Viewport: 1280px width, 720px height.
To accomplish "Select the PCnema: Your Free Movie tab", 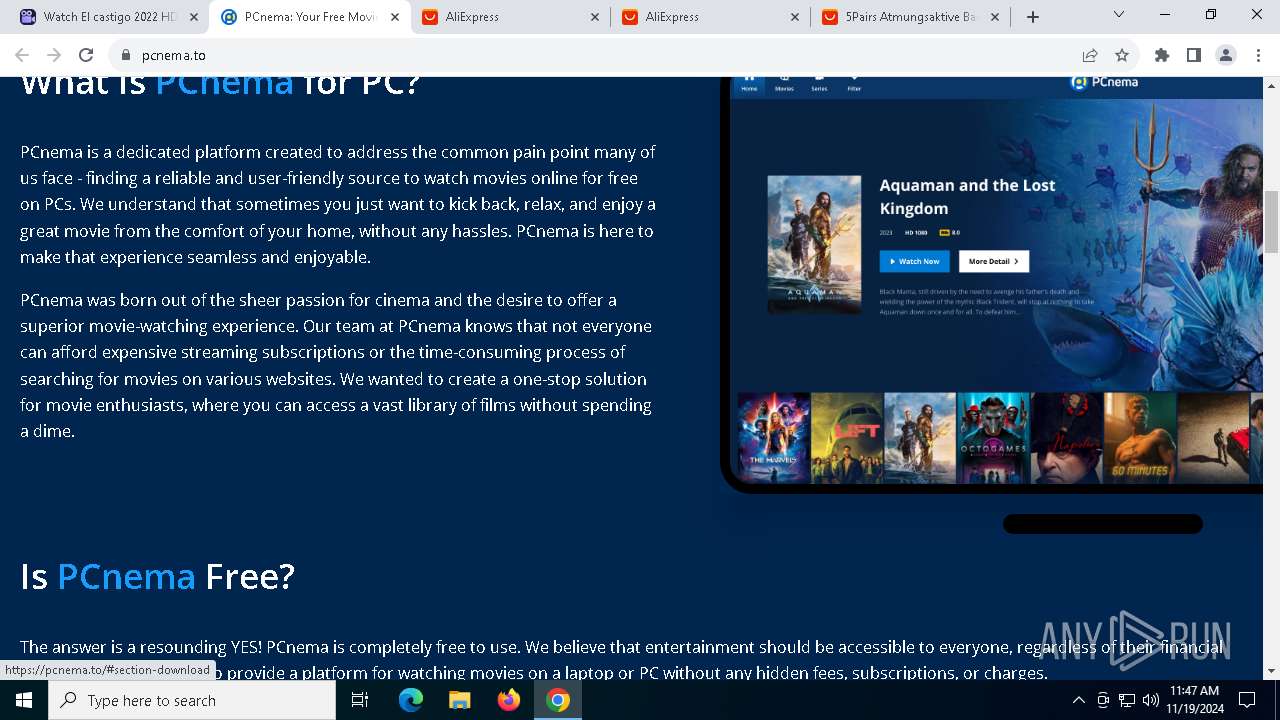I will pos(309,17).
